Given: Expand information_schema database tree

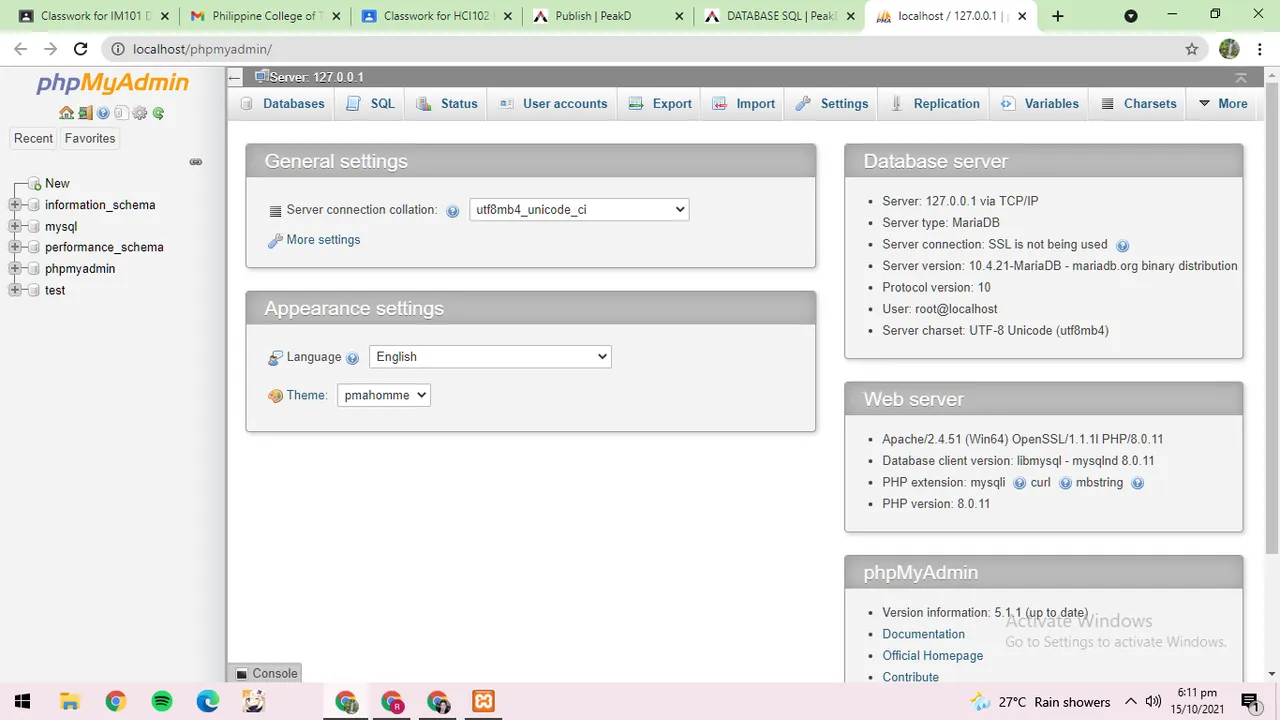Looking at the screenshot, I should (x=15, y=205).
